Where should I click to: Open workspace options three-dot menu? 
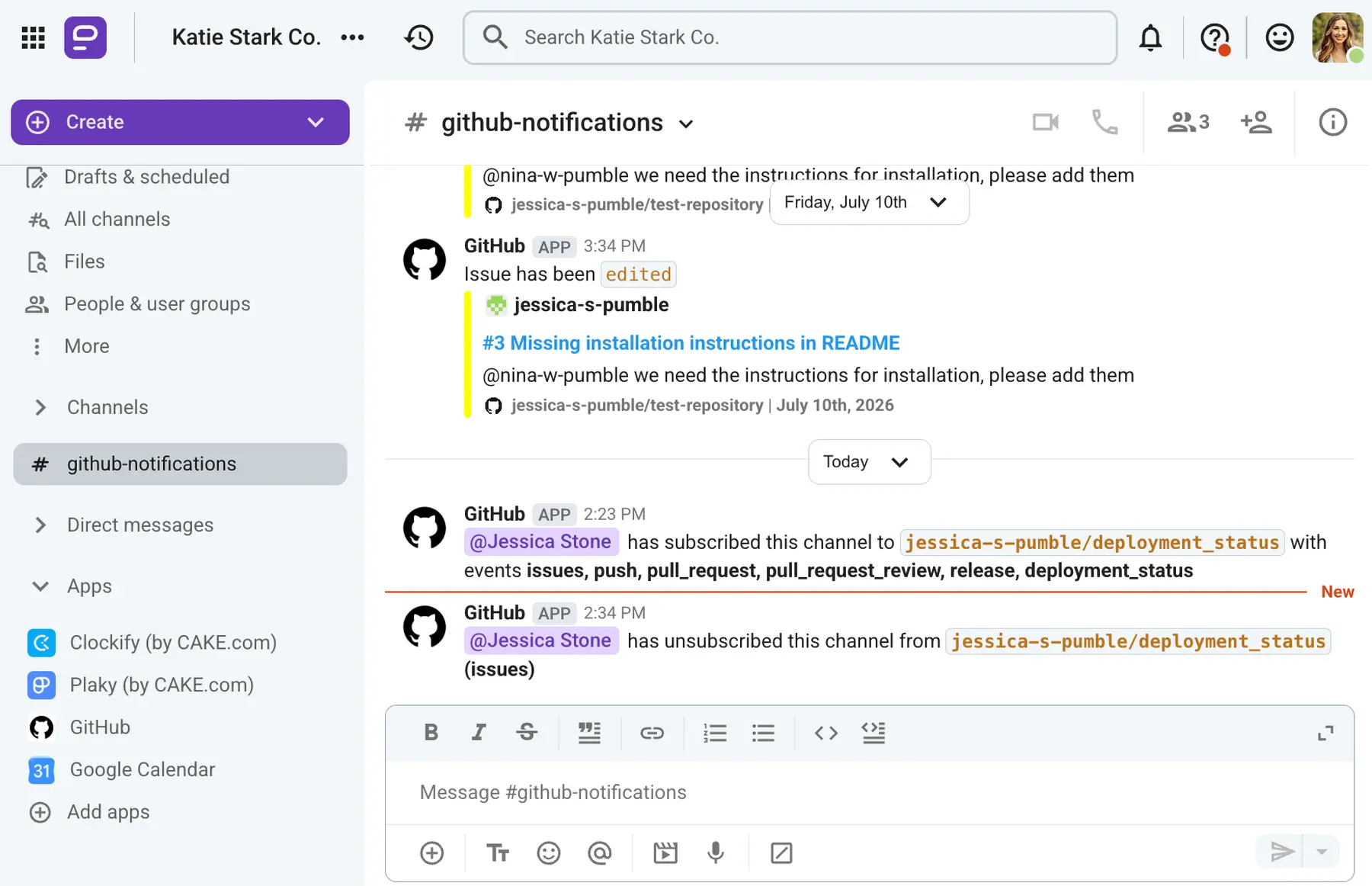(352, 37)
